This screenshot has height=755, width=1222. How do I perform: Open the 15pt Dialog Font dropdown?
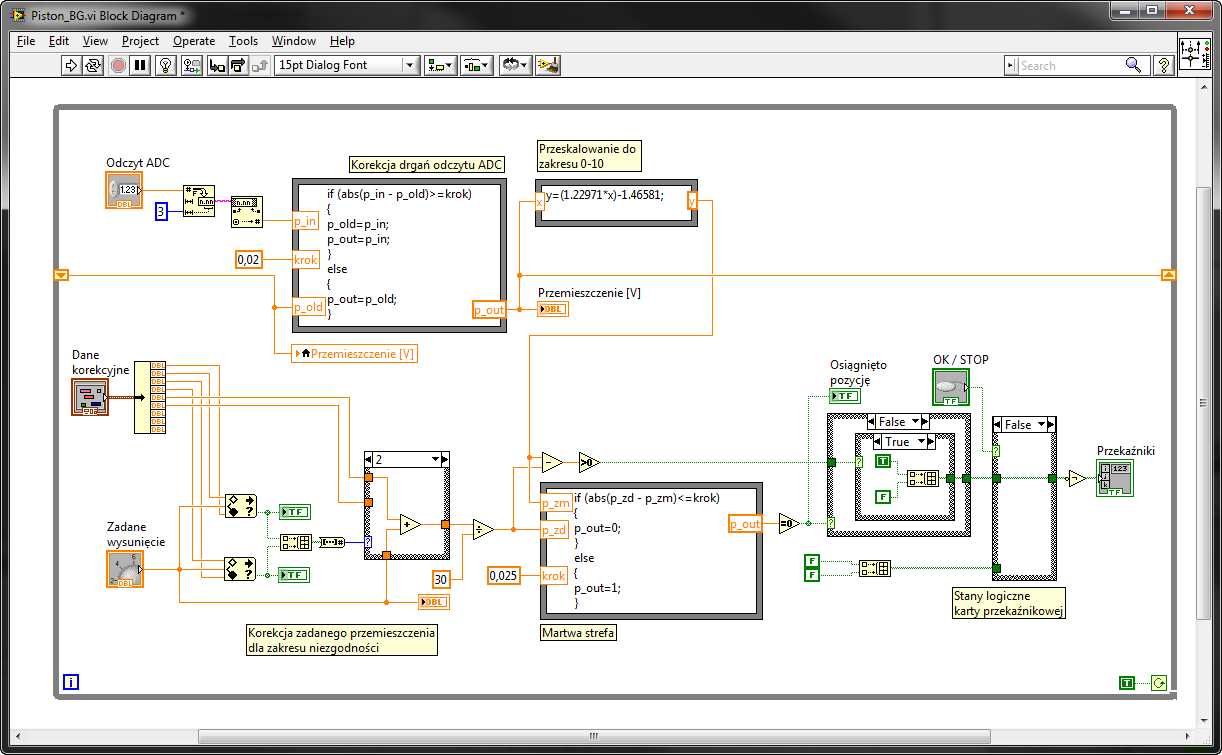click(x=347, y=65)
